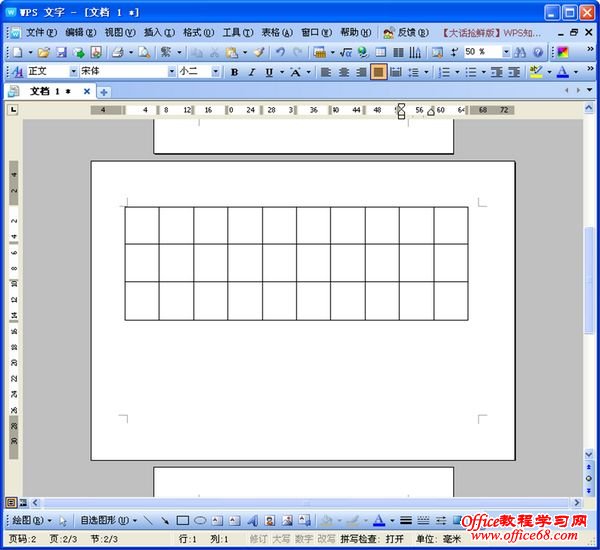The height and width of the screenshot is (550, 600).
Task: Create a new blank document
Action: [18, 52]
